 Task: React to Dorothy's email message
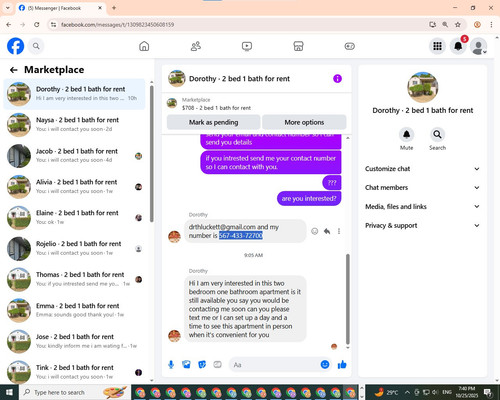coord(314,231)
